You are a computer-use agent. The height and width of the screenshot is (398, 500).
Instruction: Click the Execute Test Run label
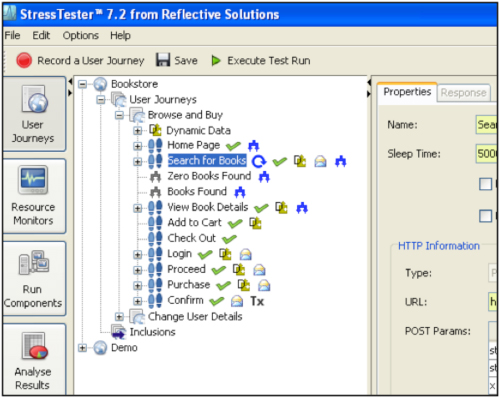269,61
